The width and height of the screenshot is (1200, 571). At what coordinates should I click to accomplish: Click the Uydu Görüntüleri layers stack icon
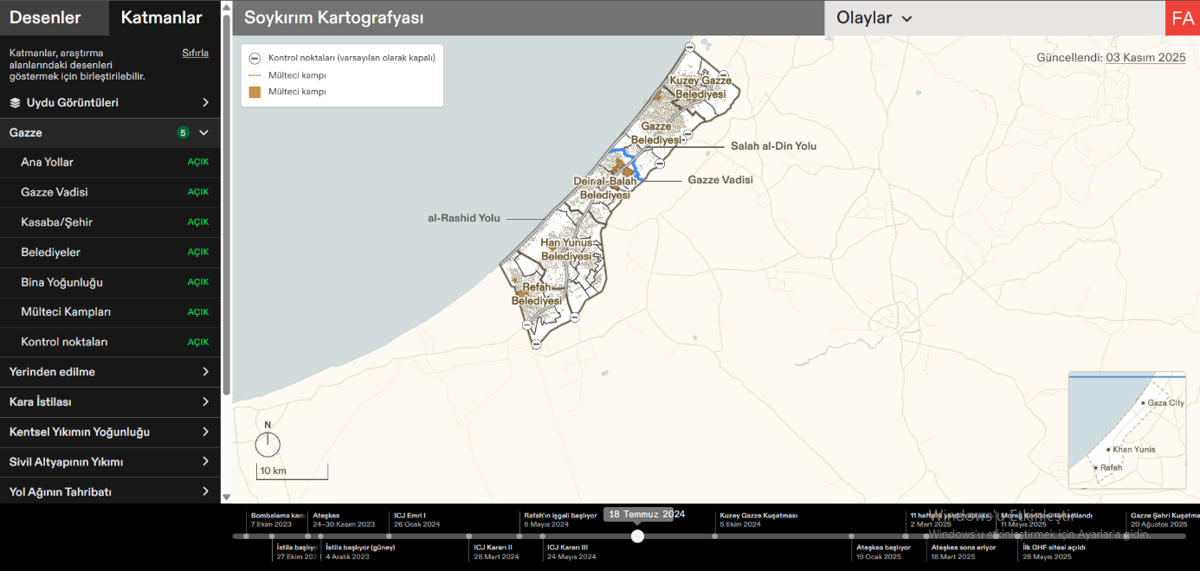(x=15, y=102)
